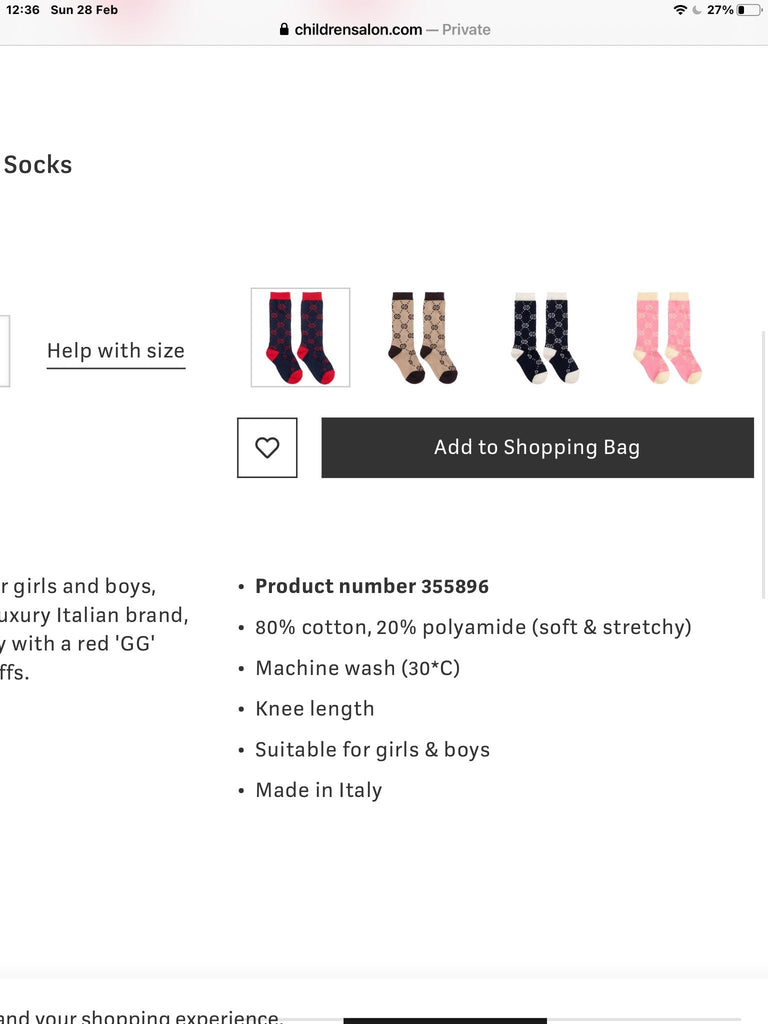Tap the Sun 28 Feb date text
Image resolution: width=768 pixels, height=1024 pixels.
tap(84, 10)
